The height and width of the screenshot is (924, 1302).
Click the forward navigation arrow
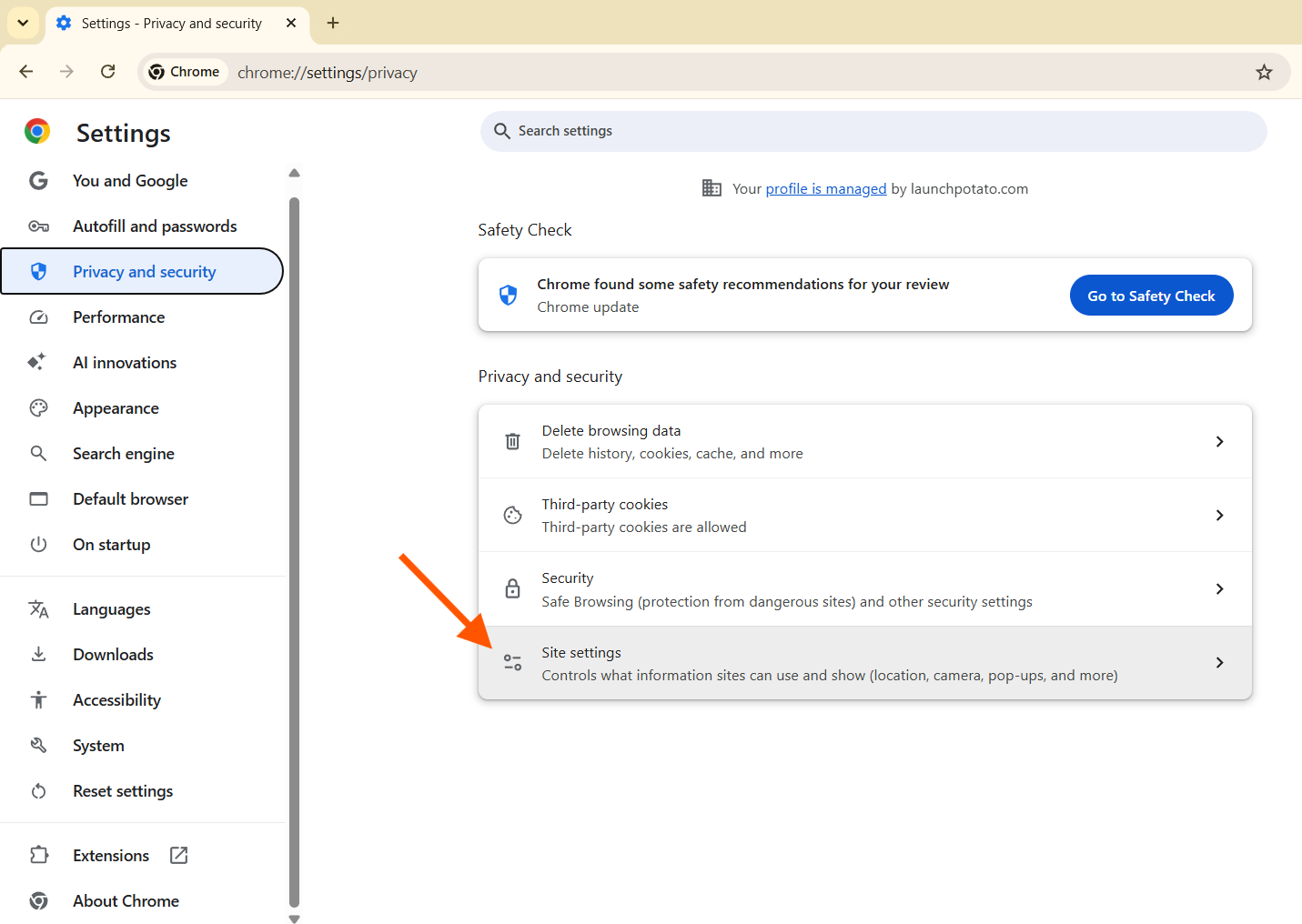(x=66, y=72)
